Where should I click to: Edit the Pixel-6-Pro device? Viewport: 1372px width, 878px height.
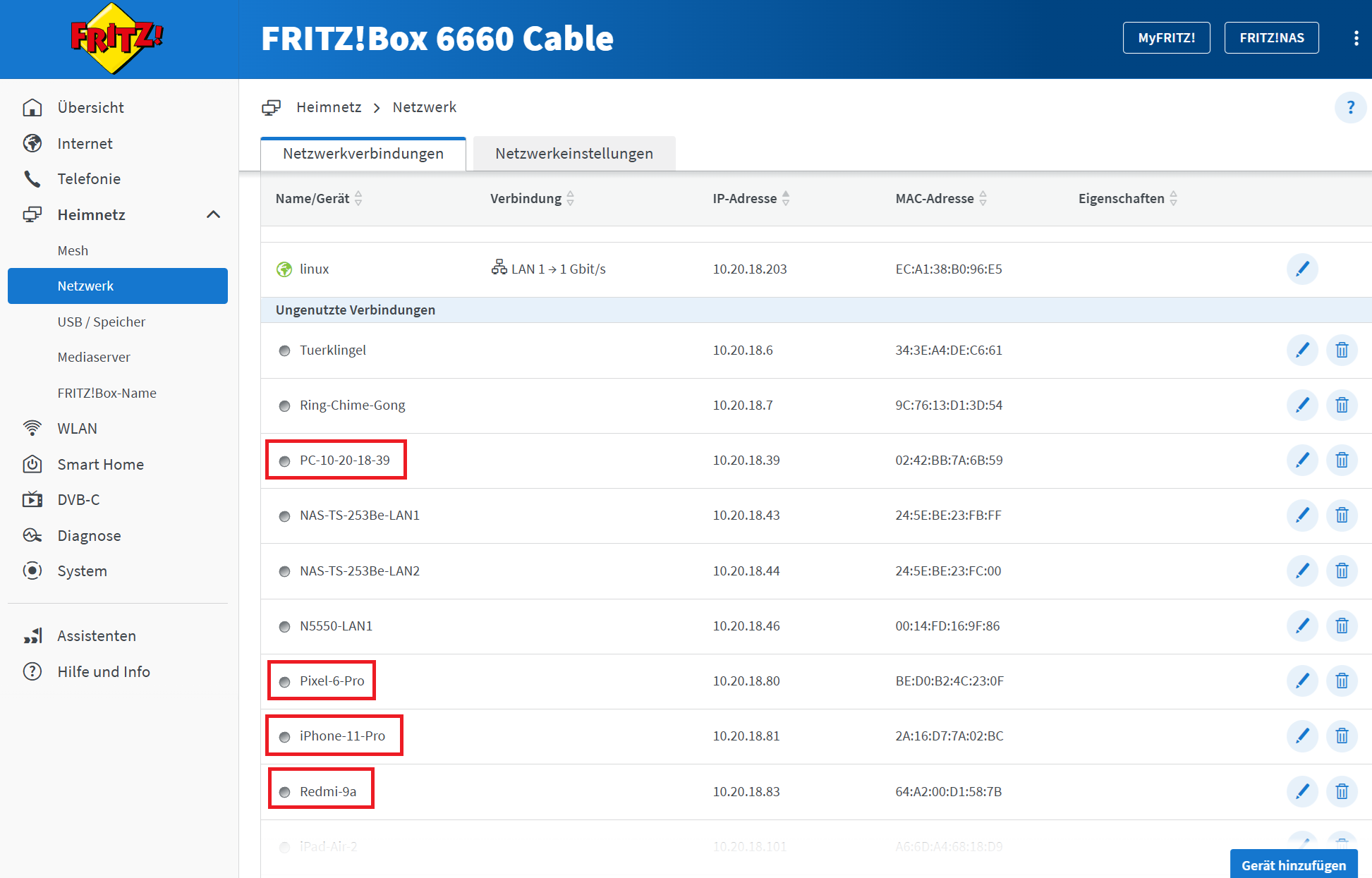pyautogui.click(x=1302, y=681)
